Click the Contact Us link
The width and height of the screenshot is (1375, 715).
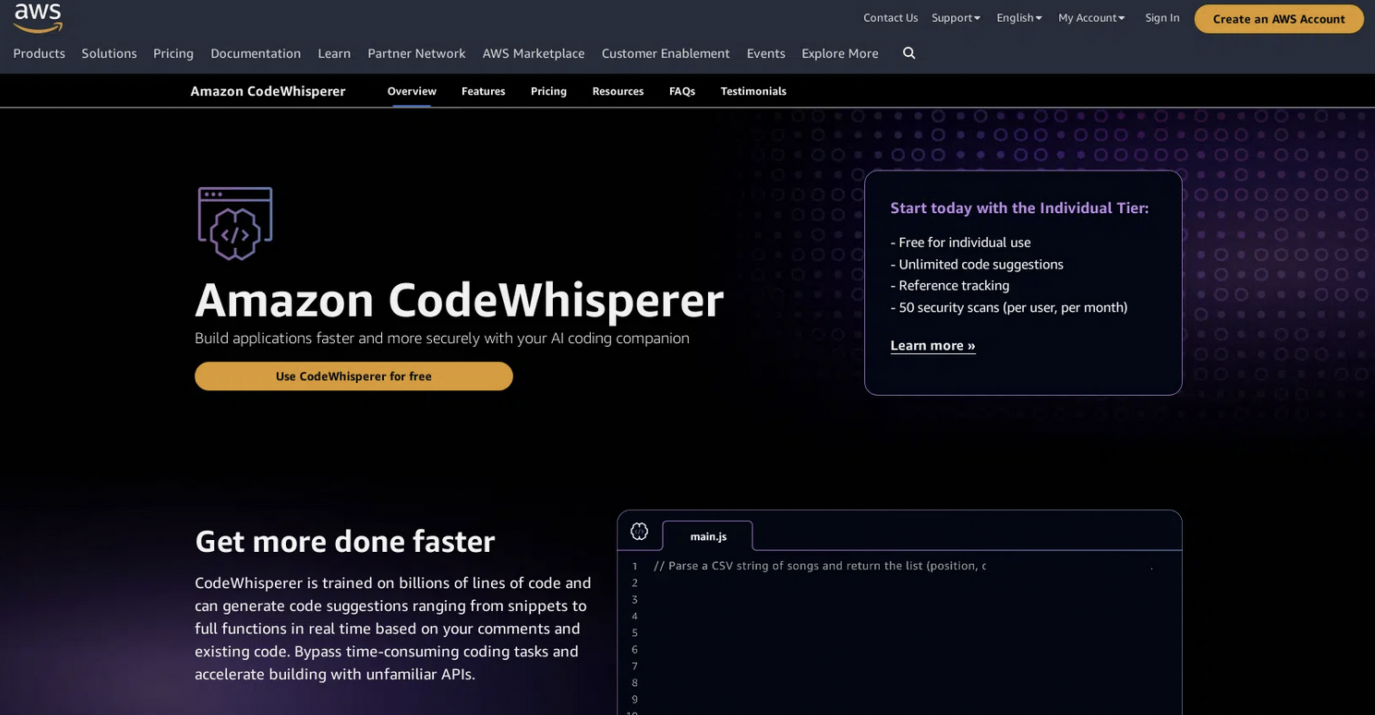(890, 18)
